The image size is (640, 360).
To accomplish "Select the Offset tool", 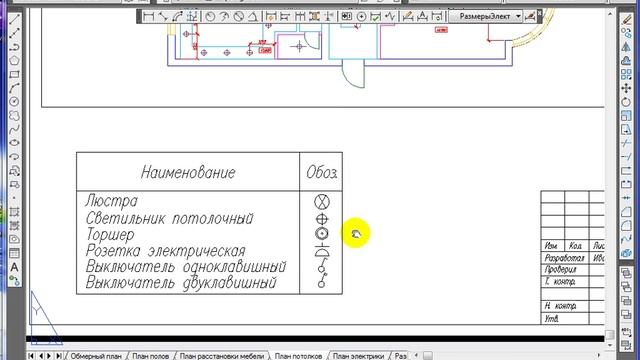I will pyautogui.click(x=626, y=60).
